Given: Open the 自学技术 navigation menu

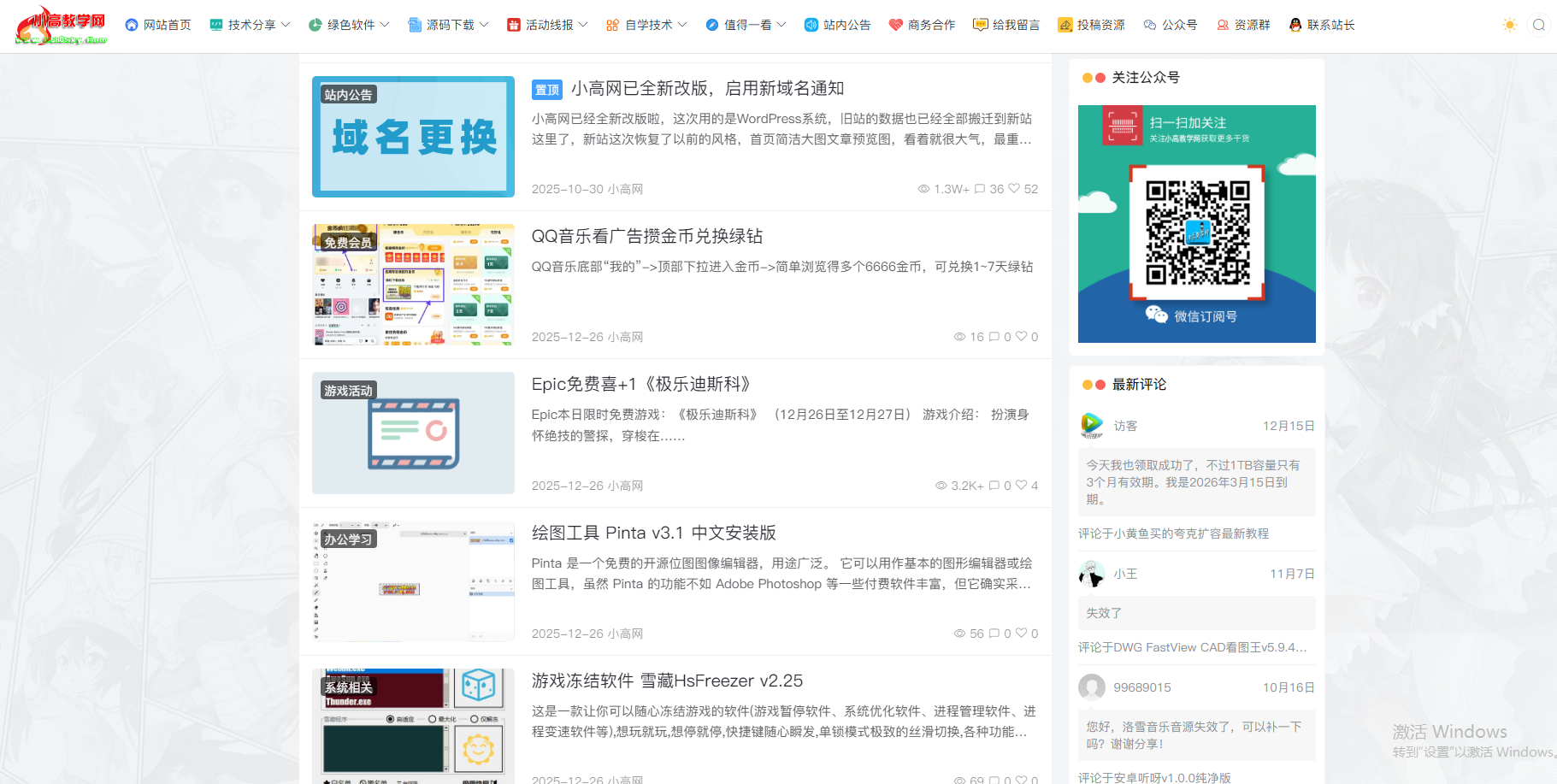Looking at the screenshot, I should 646,24.
